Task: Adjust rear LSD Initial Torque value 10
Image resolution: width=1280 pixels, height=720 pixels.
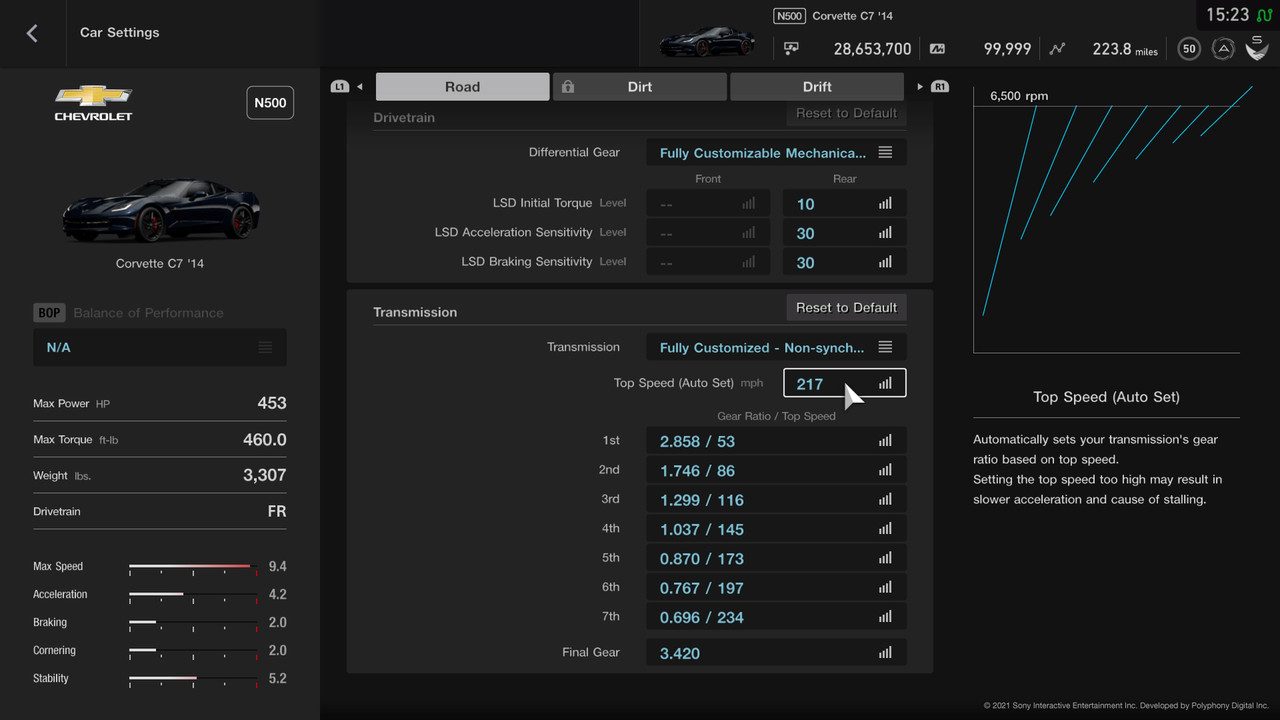Action: click(x=844, y=203)
